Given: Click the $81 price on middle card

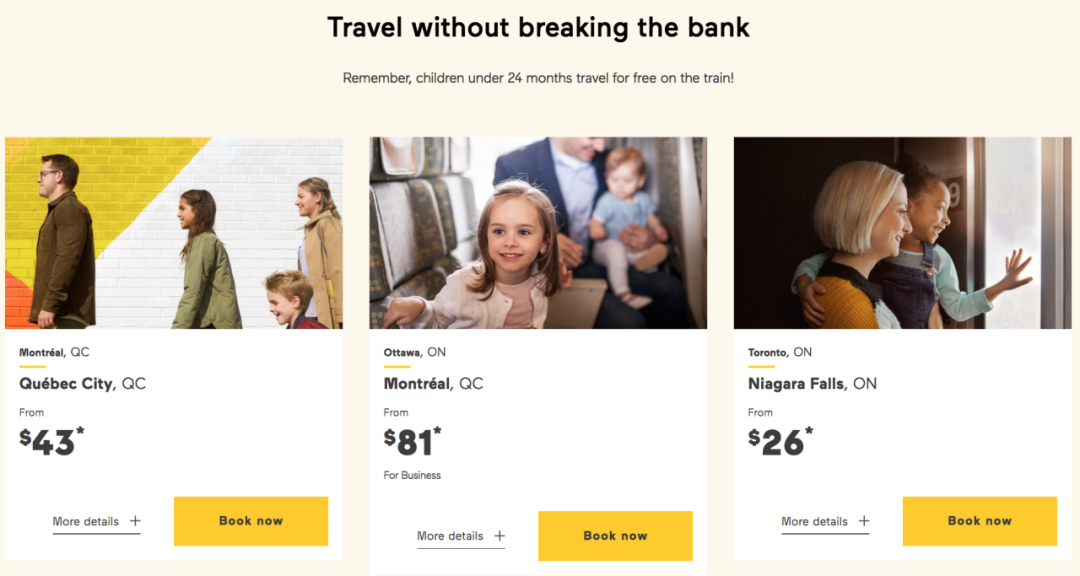Looking at the screenshot, I should click(413, 442).
